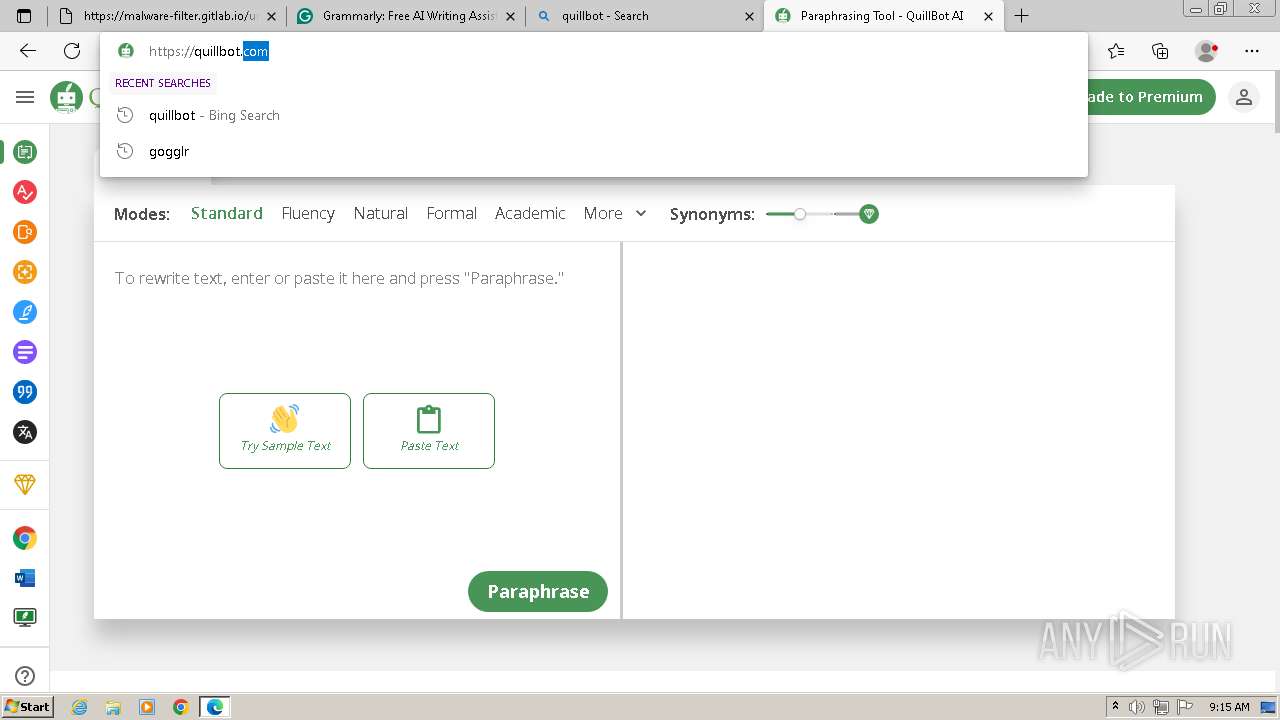Add a new browser tab
The image size is (1280, 720).
click(1021, 16)
